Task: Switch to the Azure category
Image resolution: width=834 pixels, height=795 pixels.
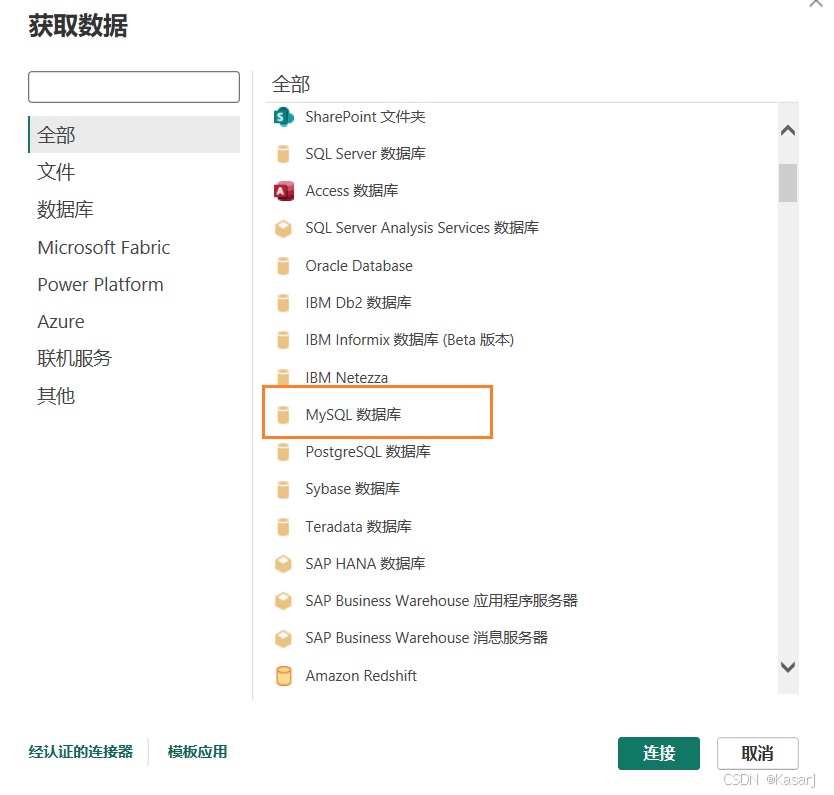Action: point(134,322)
